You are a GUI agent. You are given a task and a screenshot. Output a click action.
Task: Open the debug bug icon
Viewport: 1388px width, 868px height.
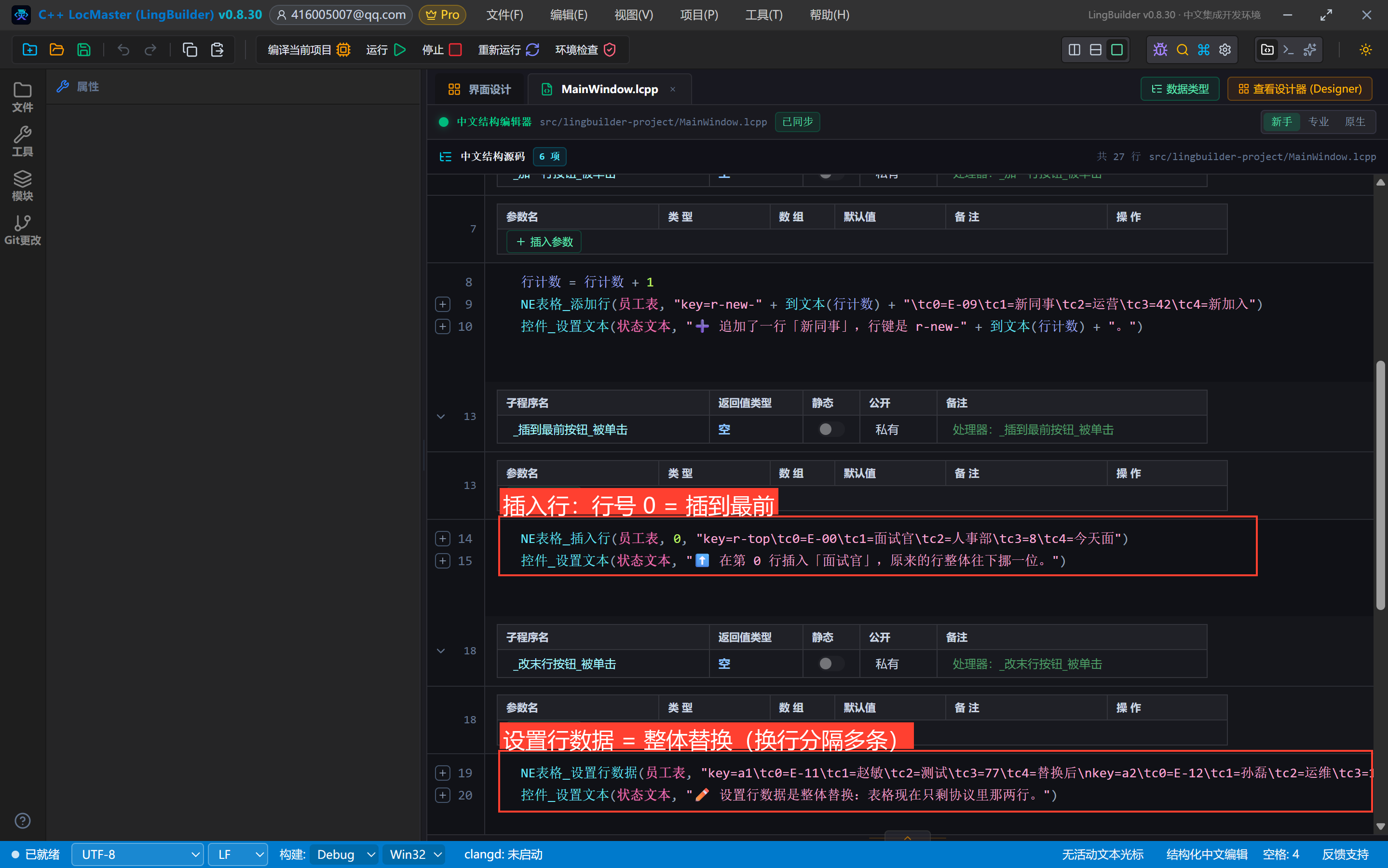1160,50
